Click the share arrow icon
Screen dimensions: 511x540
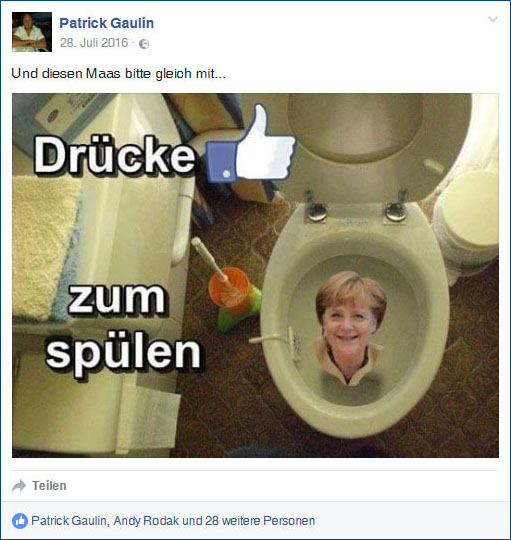[x=19, y=486]
